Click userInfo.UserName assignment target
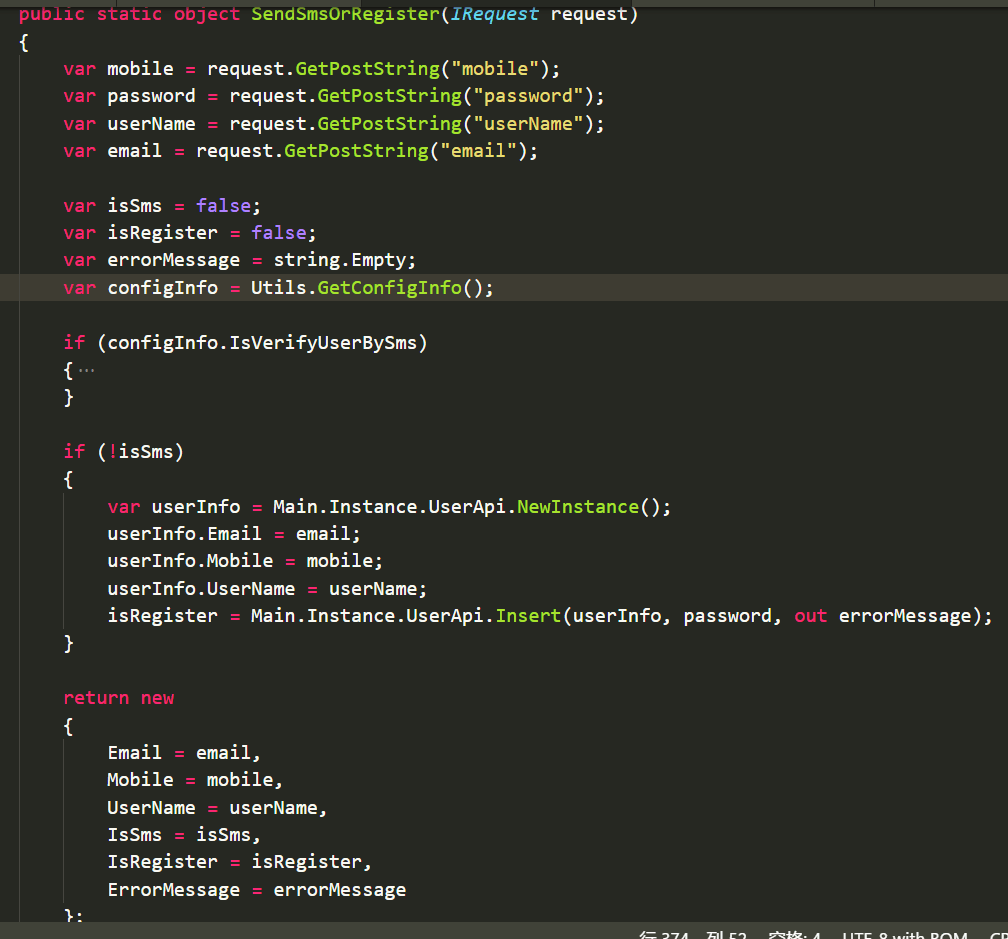The height and width of the screenshot is (939, 1008). pyautogui.click(x=201, y=589)
